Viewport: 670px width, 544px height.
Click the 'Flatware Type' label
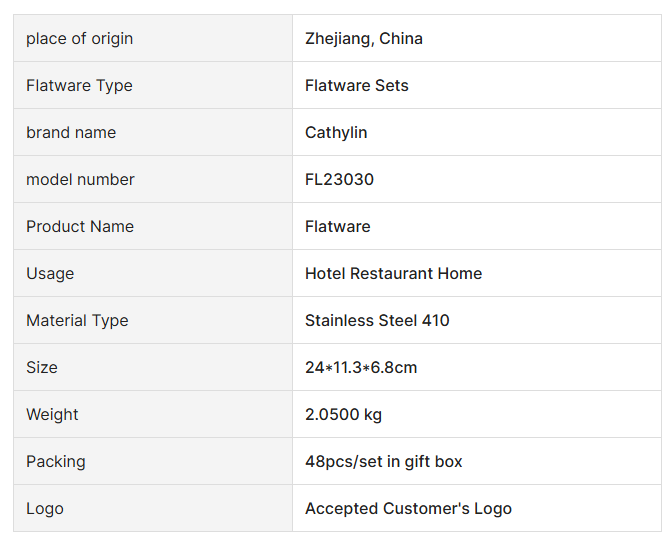[x=79, y=86]
